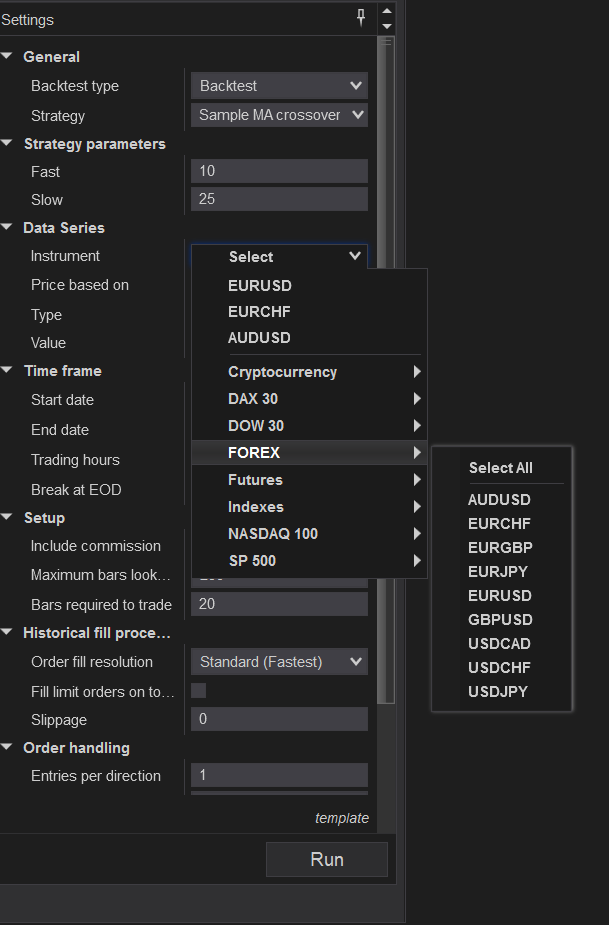Open Order fill resolution dropdown
The height and width of the screenshot is (925, 609).
pyautogui.click(x=279, y=662)
